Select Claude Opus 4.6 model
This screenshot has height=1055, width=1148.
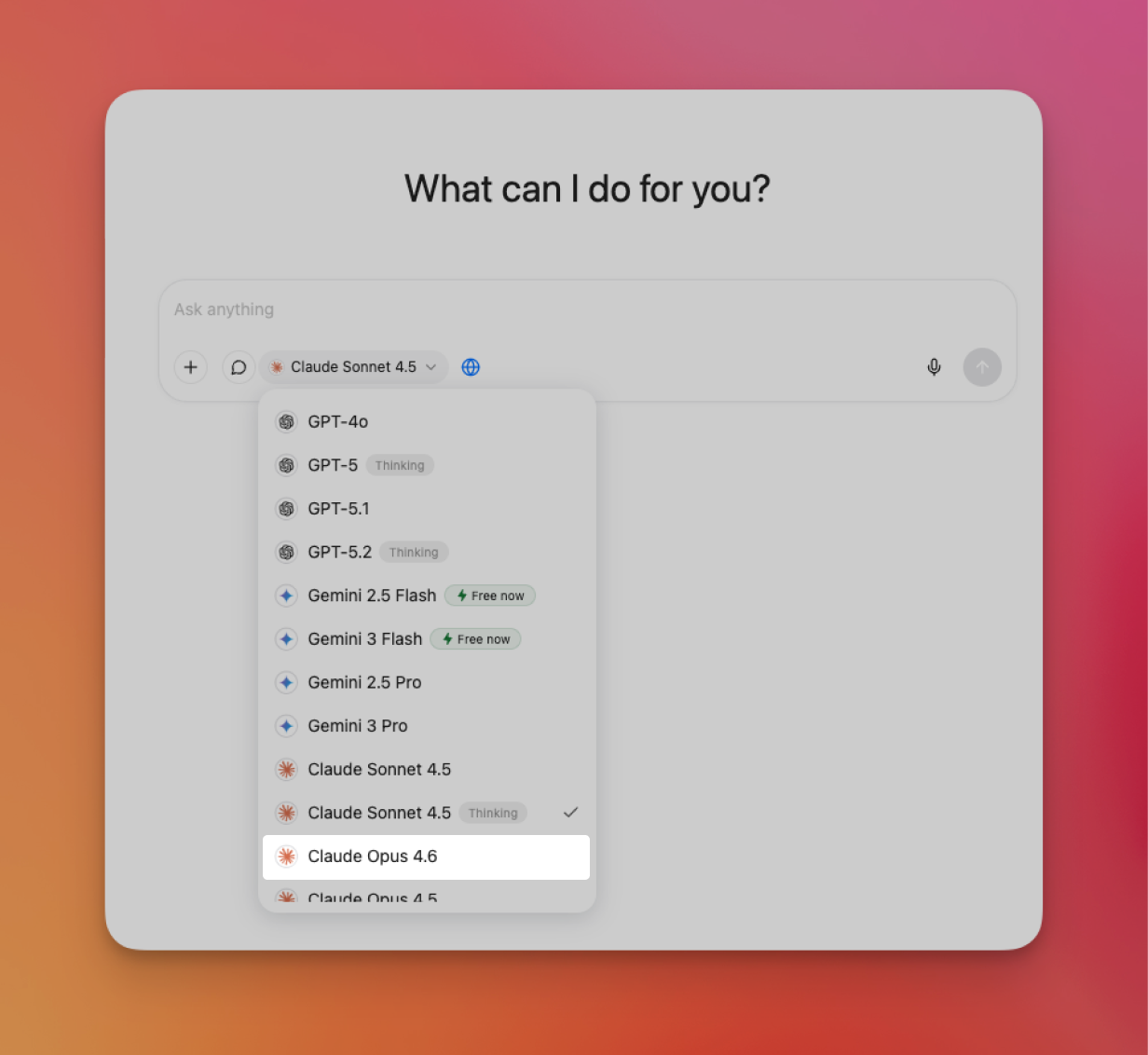coord(427,856)
